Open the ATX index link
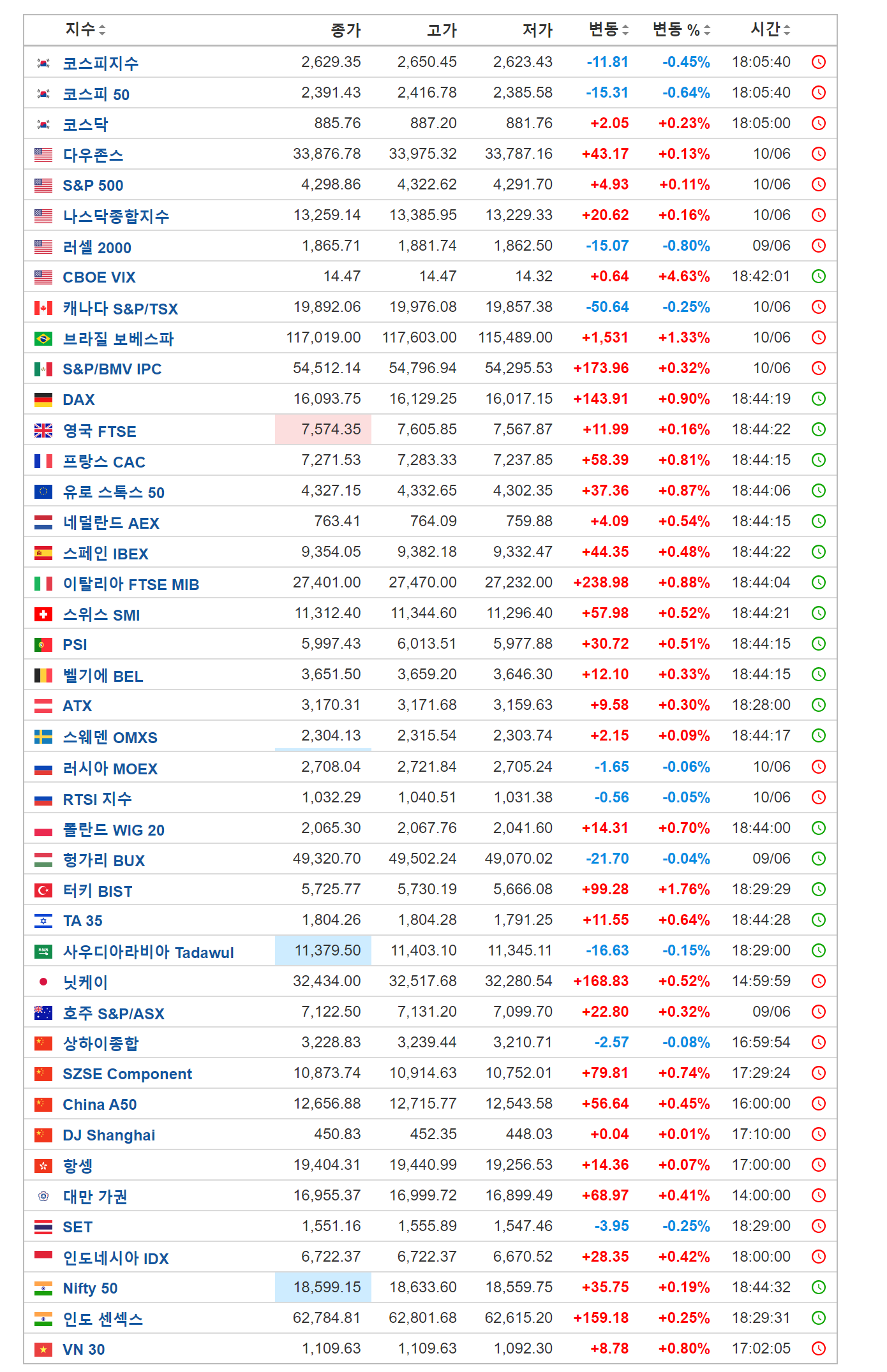Image resolution: width=887 pixels, height=1372 pixels. coord(77,706)
